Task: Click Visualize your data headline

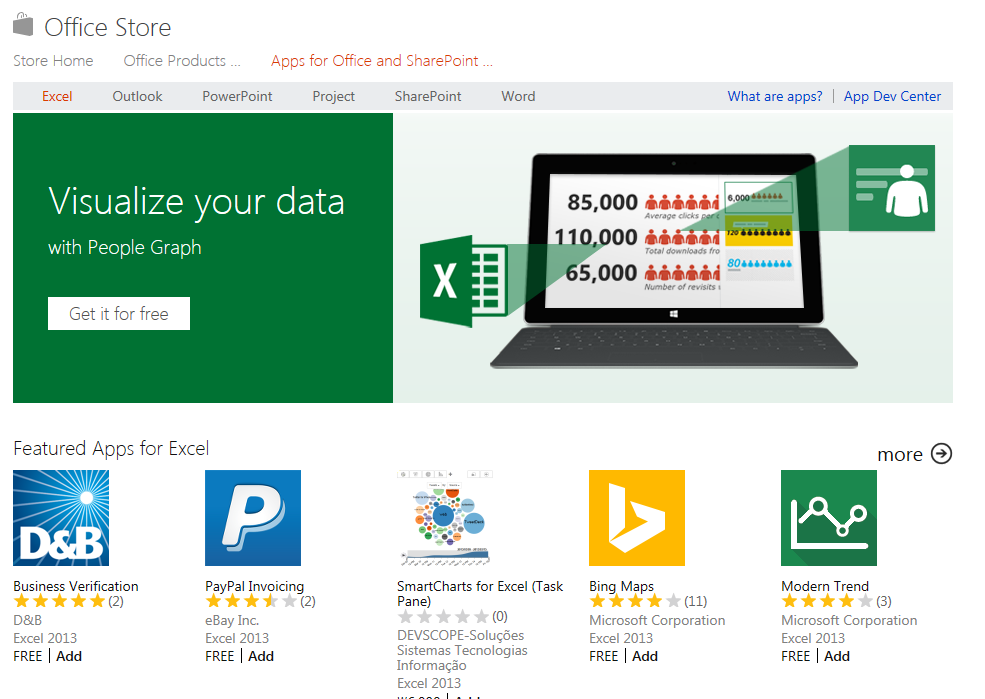Action: tap(197, 202)
